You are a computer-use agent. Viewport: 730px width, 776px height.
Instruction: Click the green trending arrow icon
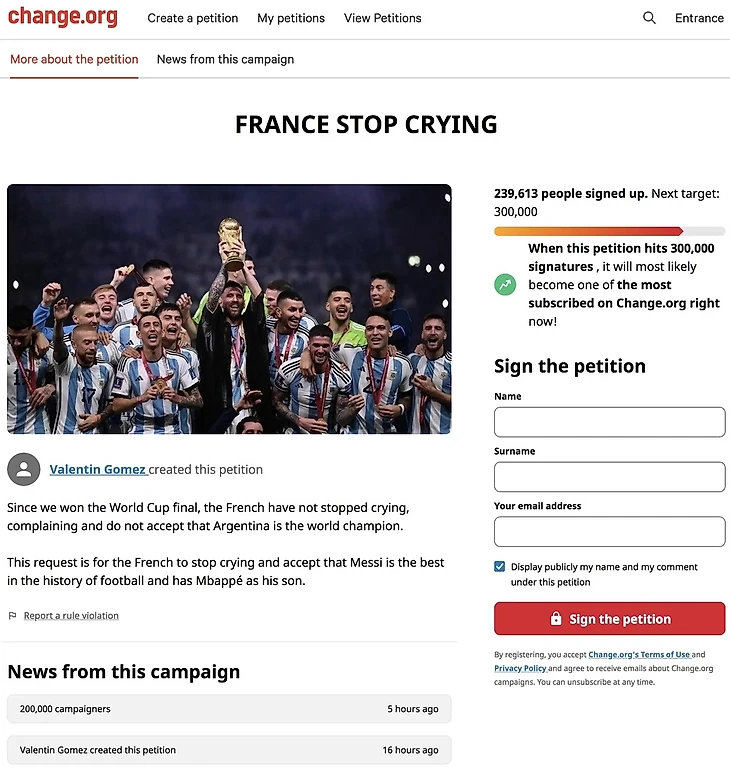coord(506,285)
